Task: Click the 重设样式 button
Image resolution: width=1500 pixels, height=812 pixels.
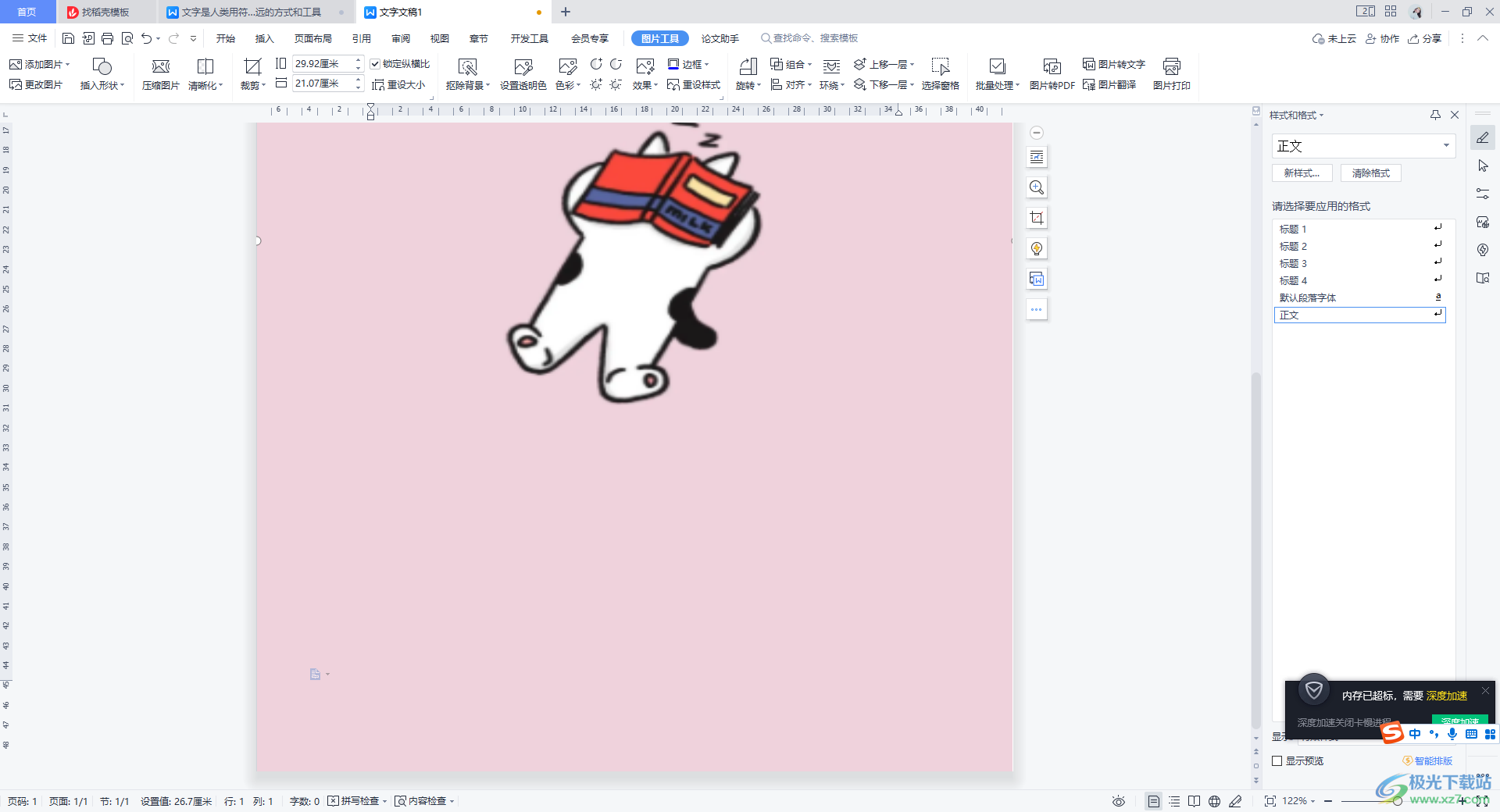Action: (x=694, y=85)
